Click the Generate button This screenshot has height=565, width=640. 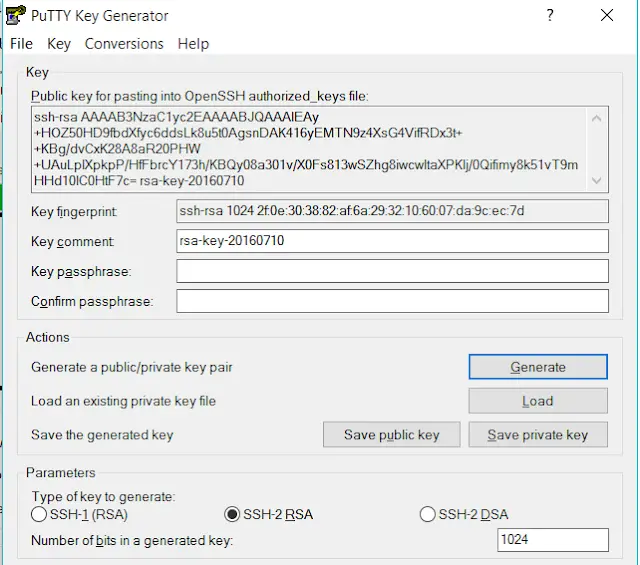pos(538,367)
